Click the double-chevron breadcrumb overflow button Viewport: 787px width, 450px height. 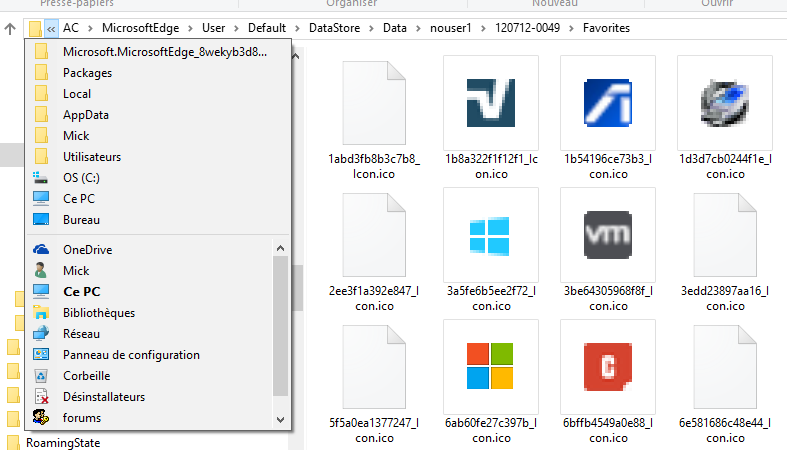click(51, 29)
